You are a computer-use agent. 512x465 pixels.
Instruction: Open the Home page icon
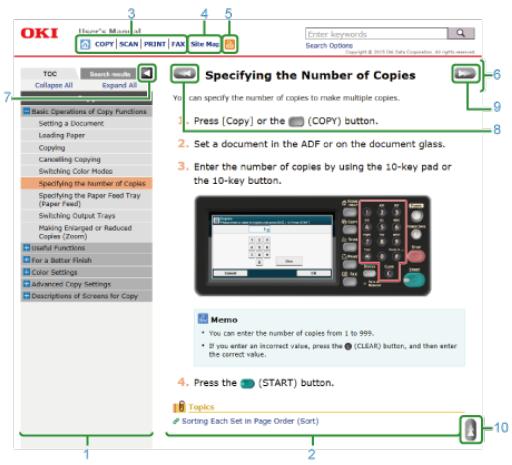pyautogui.click(x=85, y=44)
